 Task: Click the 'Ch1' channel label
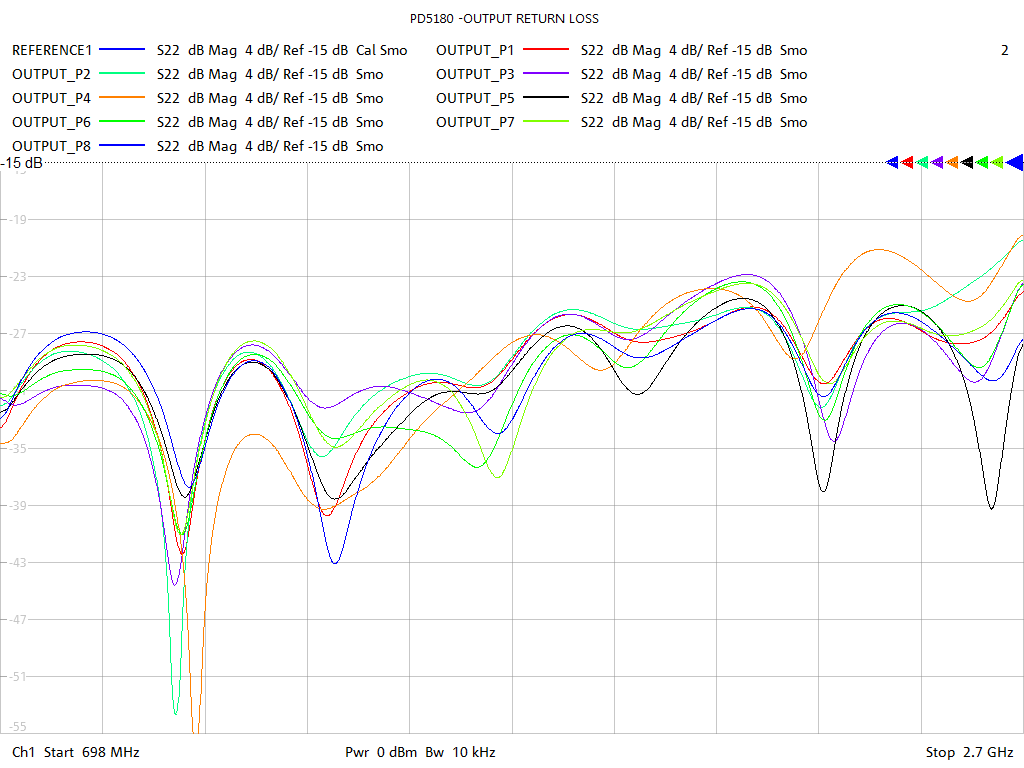(x=24, y=752)
